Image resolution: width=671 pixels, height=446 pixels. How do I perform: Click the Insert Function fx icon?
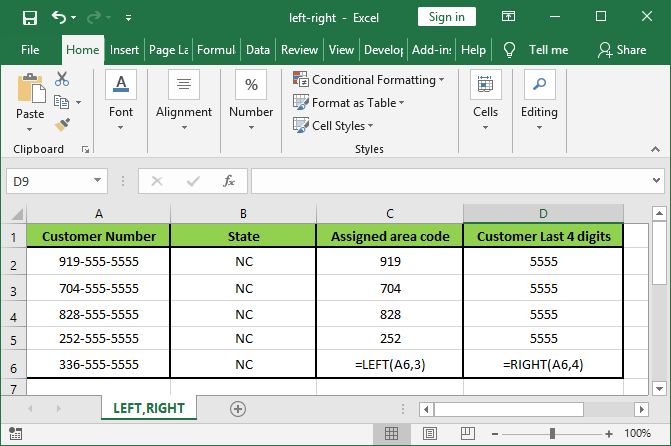[229, 181]
